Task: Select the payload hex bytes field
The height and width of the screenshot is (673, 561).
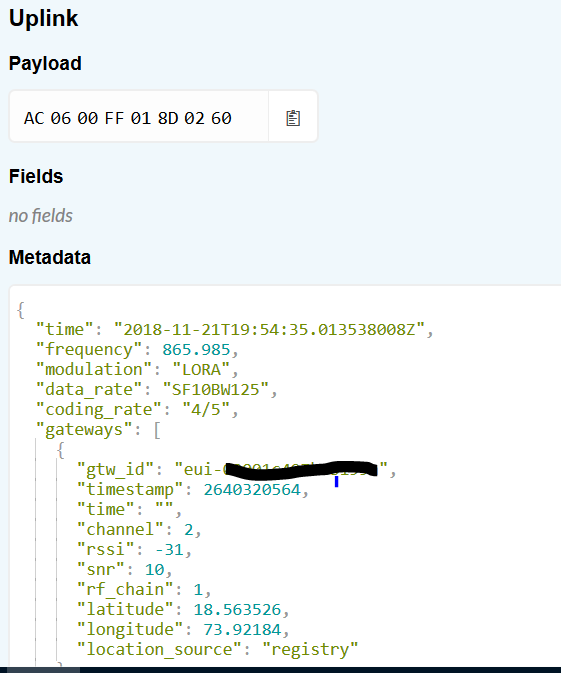Action: tap(139, 116)
